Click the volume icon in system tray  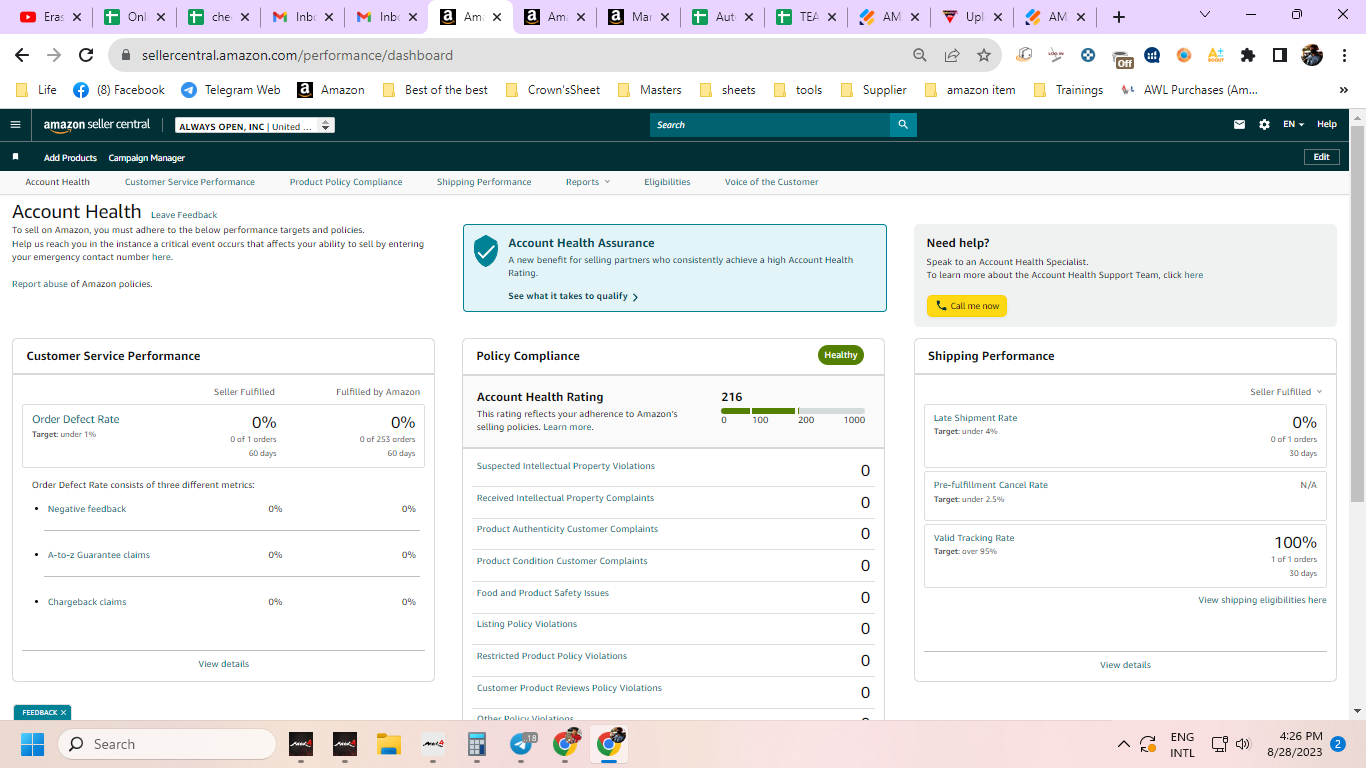pyautogui.click(x=1243, y=744)
